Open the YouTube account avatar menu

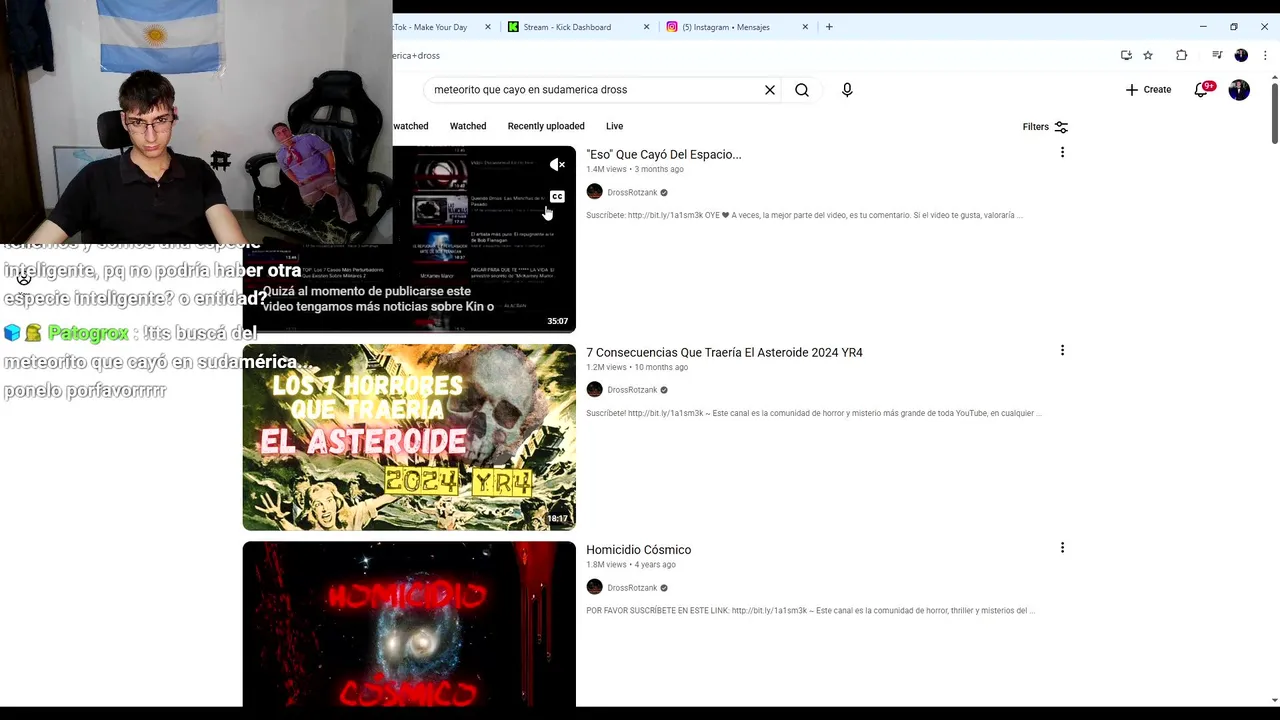click(x=1239, y=90)
